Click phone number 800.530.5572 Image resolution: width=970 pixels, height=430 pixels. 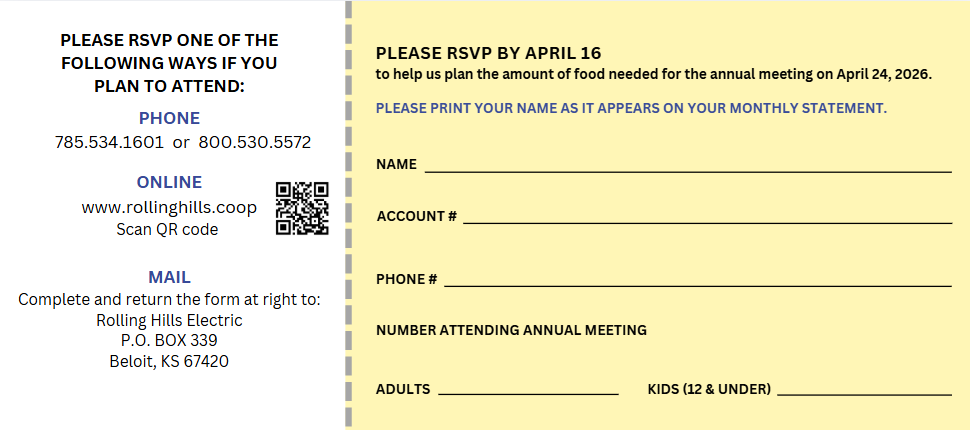[x=255, y=142]
